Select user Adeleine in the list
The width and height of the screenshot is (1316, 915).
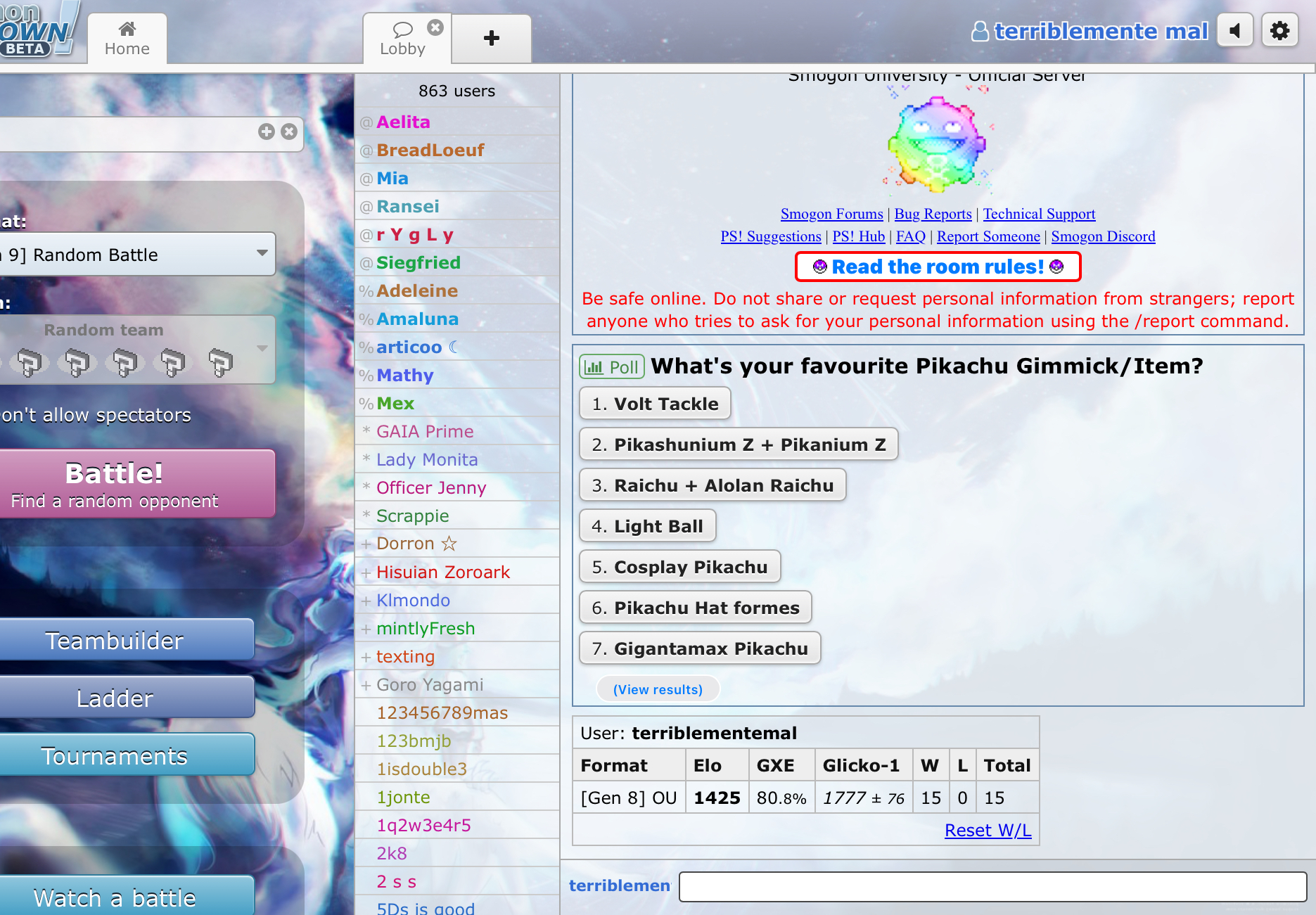click(457, 290)
